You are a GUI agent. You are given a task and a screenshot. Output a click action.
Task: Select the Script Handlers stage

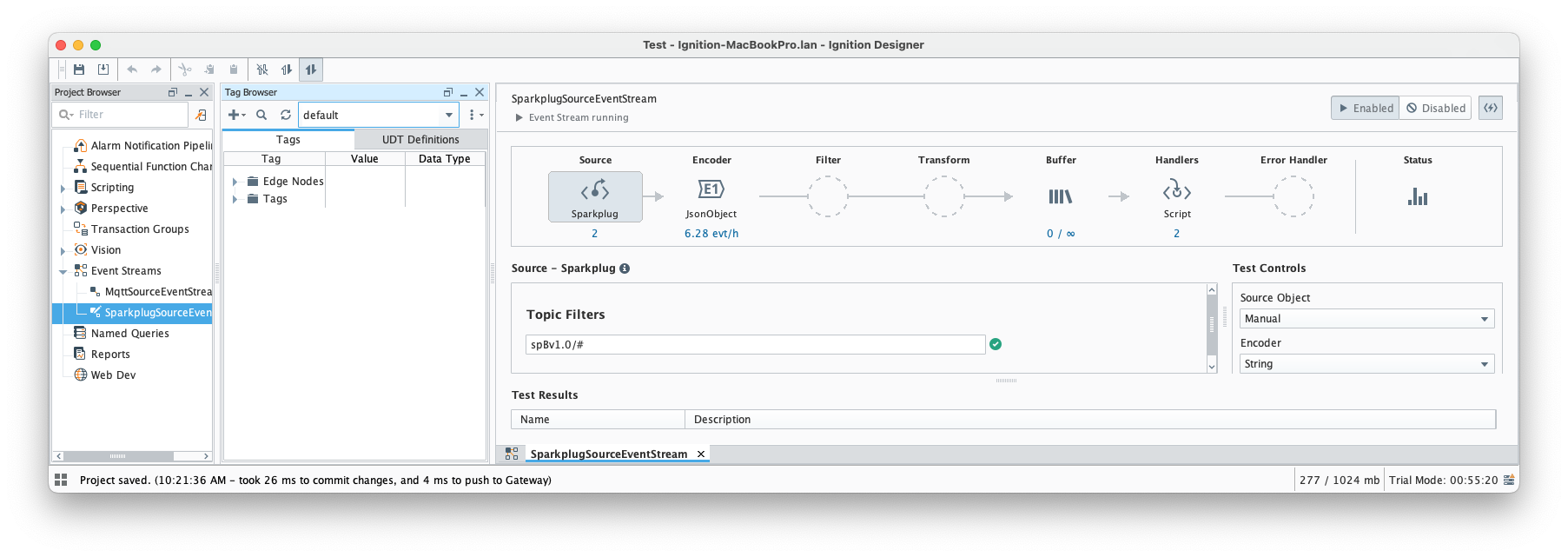coord(1177,196)
